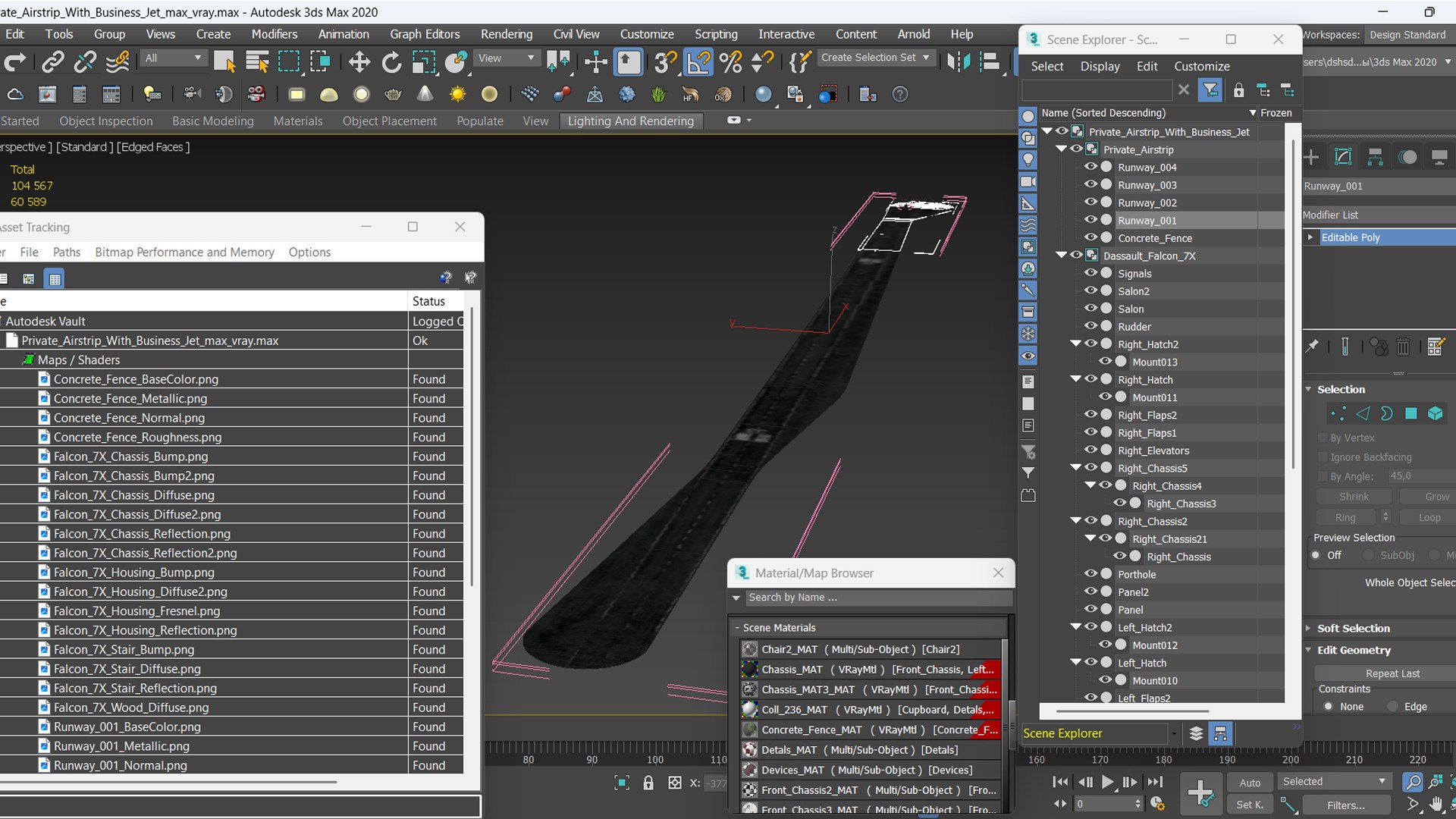Toggle visibility of Runway_004
This screenshot has width=1456, height=819.
pyautogui.click(x=1091, y=167)
